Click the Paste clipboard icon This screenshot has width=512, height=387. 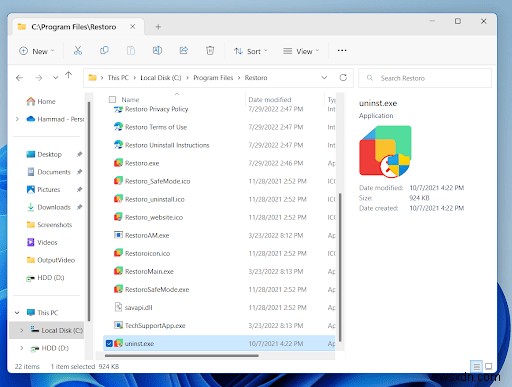click(131, 51)
